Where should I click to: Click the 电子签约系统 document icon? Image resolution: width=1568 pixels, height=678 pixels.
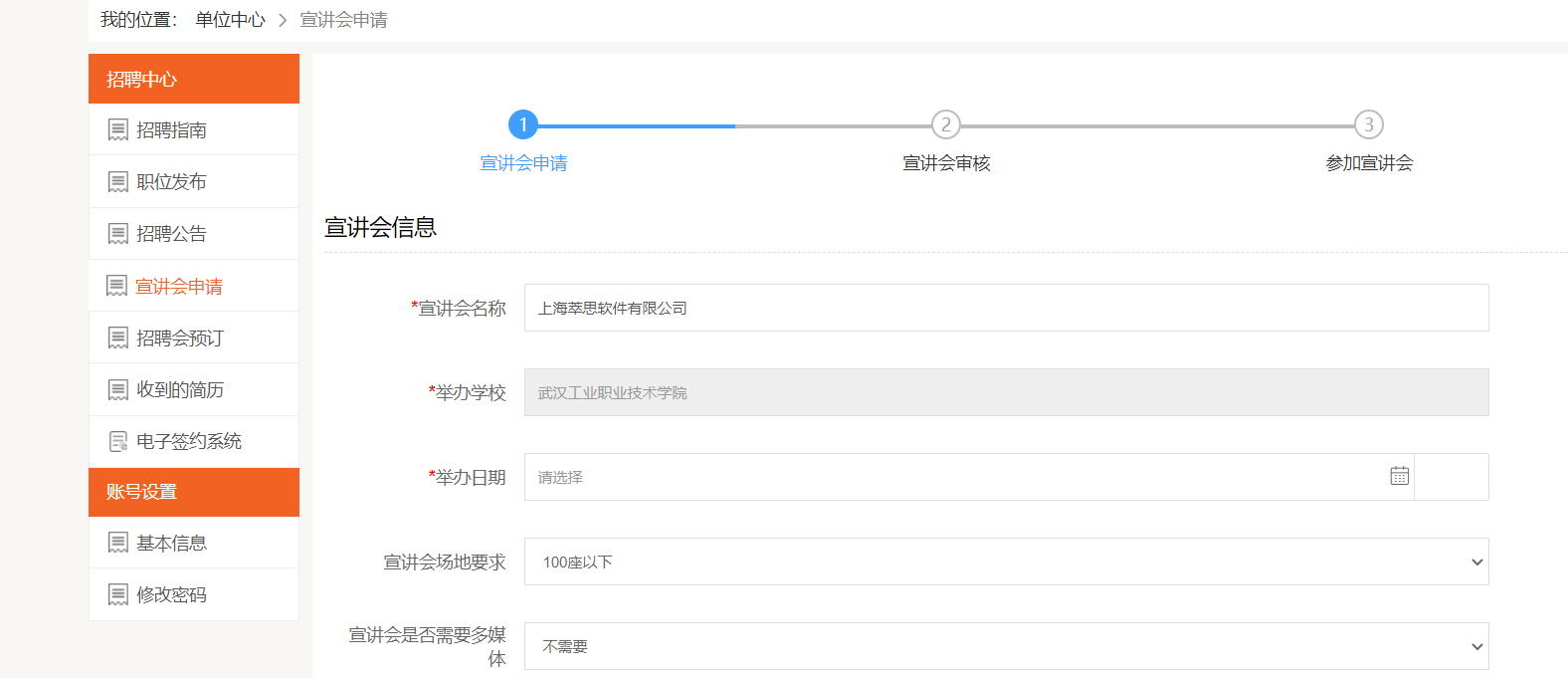coord(117,442)
